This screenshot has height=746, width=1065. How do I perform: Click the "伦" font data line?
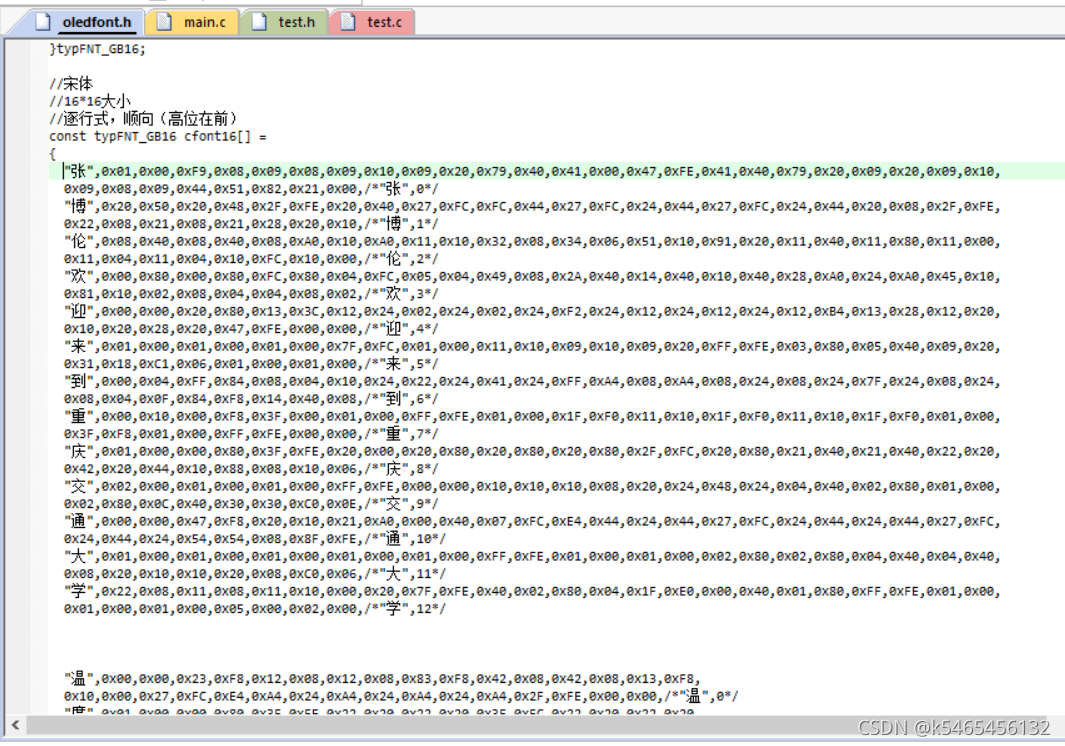coord(532,241)
